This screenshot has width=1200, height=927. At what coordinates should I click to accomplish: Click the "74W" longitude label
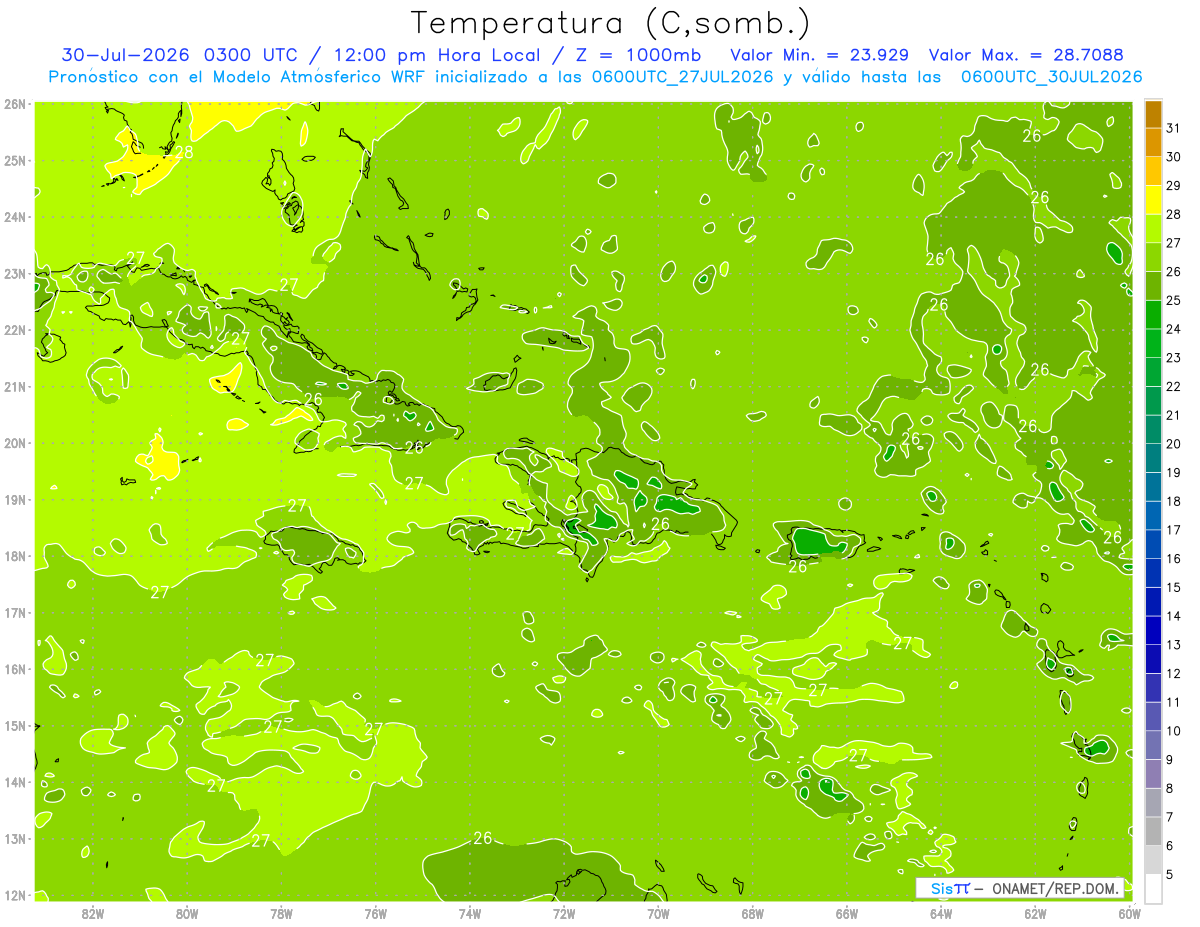(x=470, y=913)
